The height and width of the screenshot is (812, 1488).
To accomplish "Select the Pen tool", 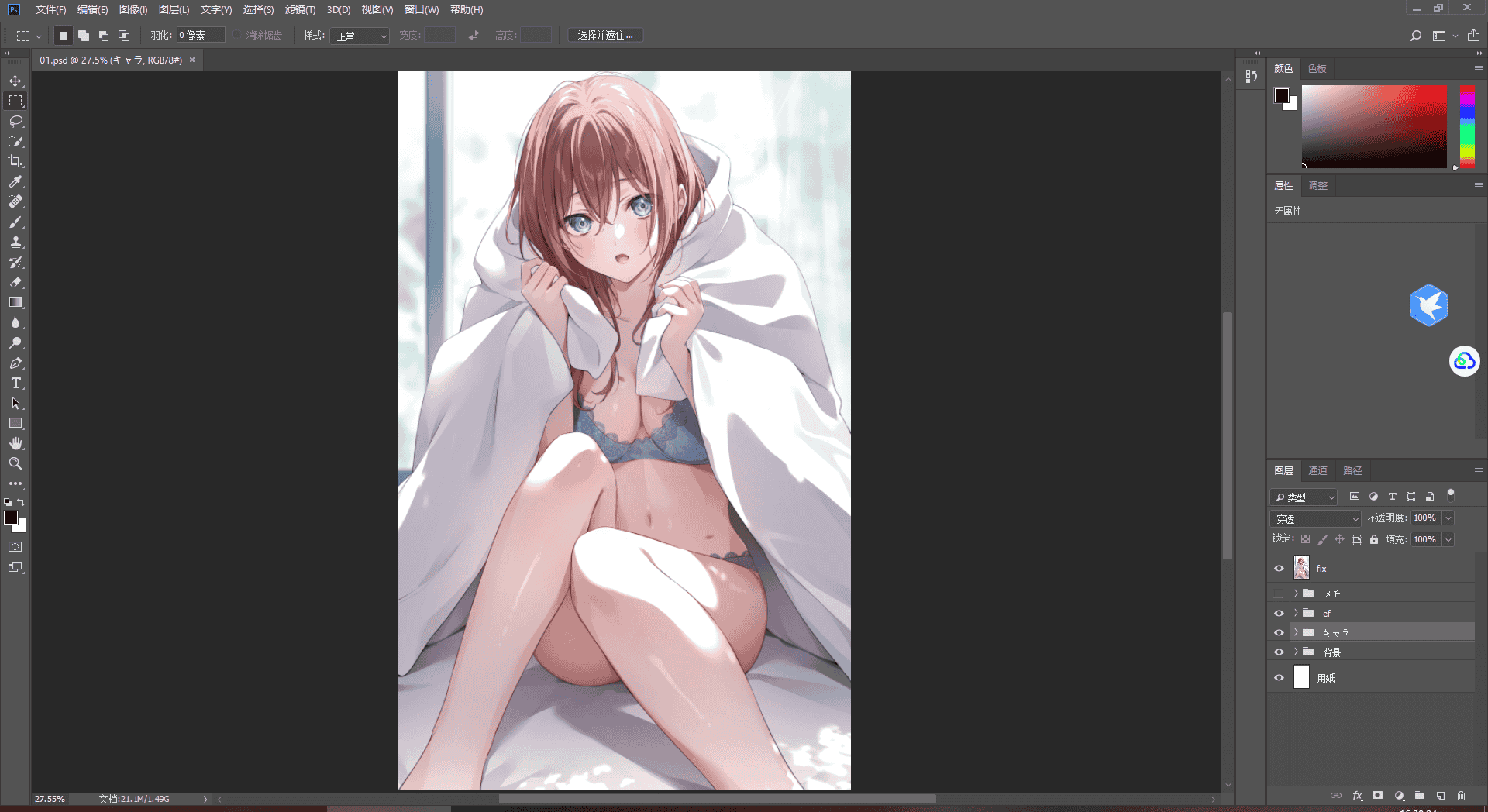I will click(x=15, y=363).
